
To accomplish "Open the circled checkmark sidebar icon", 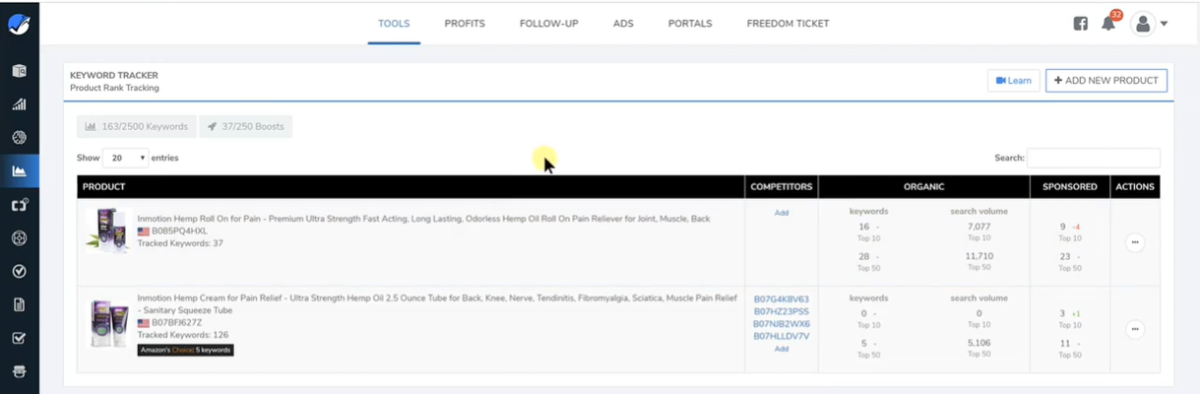I will point(19,271).
